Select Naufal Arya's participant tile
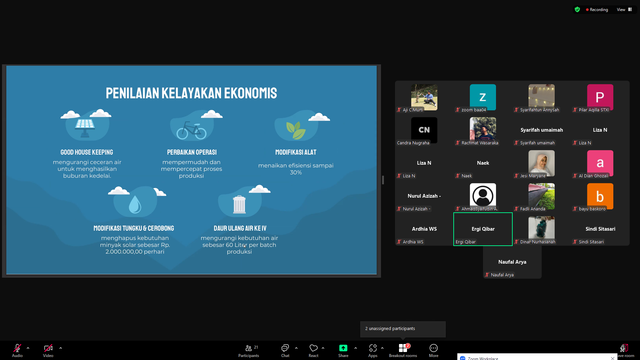 click(x=512, y=262)
